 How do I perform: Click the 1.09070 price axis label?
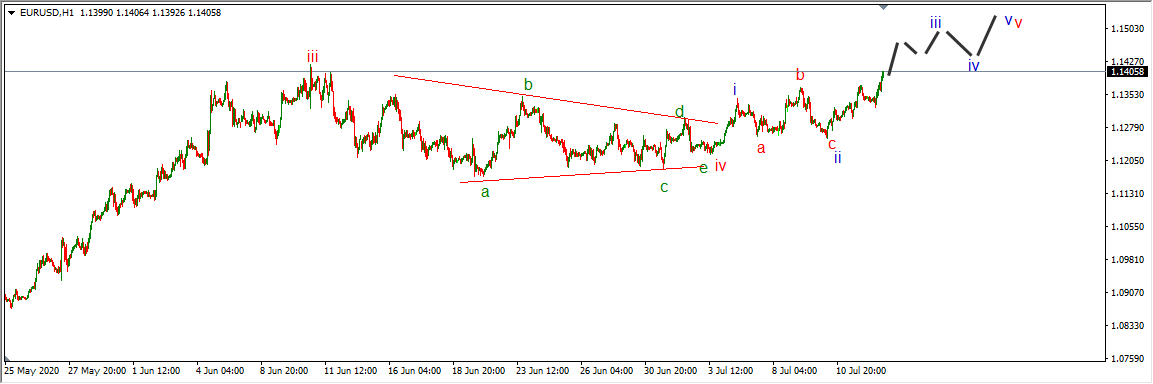point(1127,293)
